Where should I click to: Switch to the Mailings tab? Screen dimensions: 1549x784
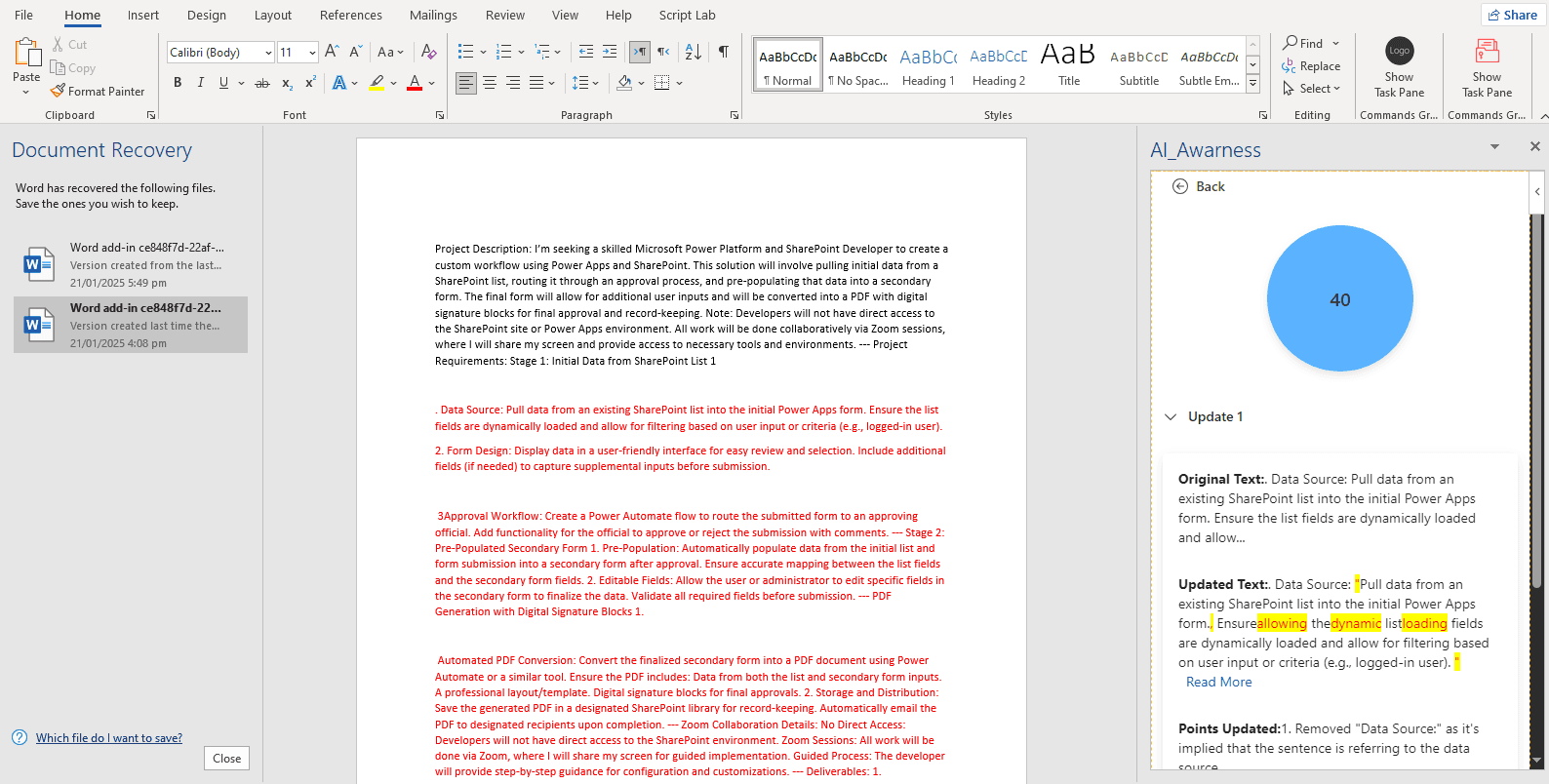tap(433, 15)
